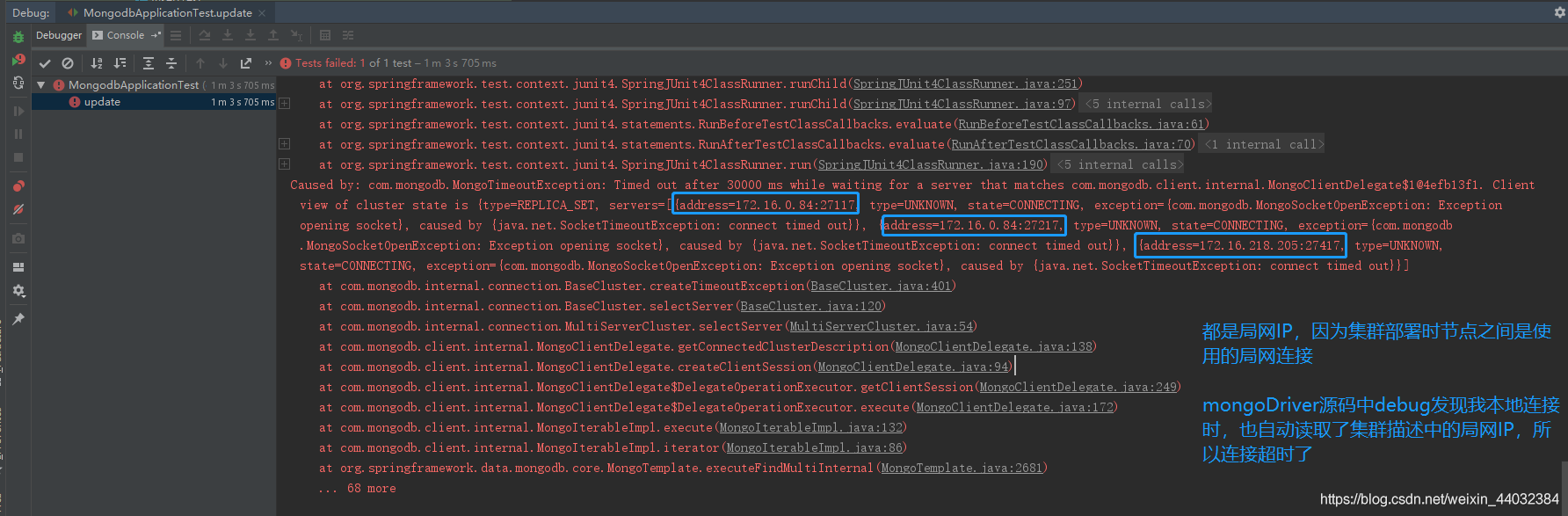Screen dimensions: 1568x516
Task: Select the update test row
Action: click(x=154, y=102)
